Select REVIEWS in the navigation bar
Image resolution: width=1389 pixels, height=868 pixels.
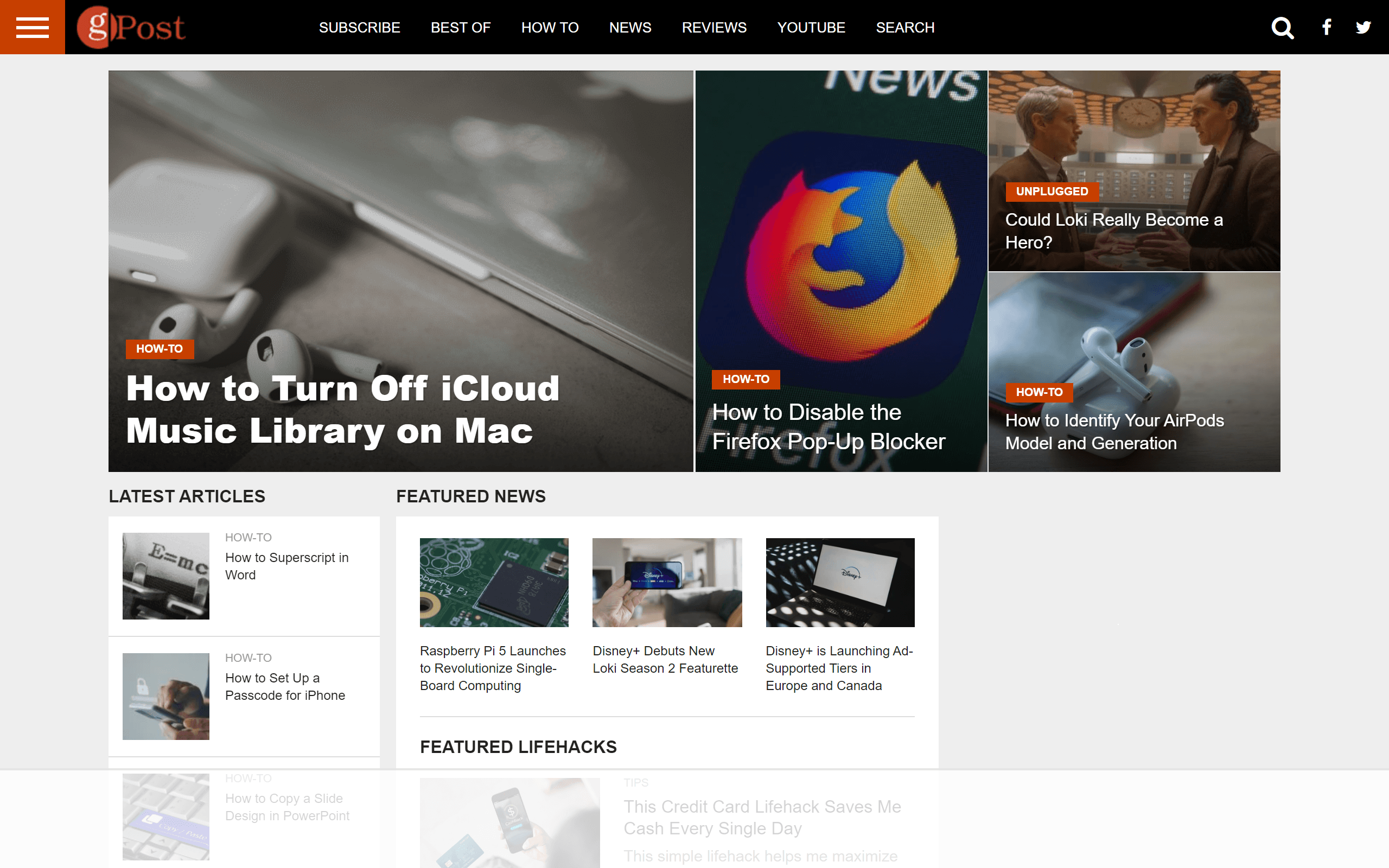point(713,28)
